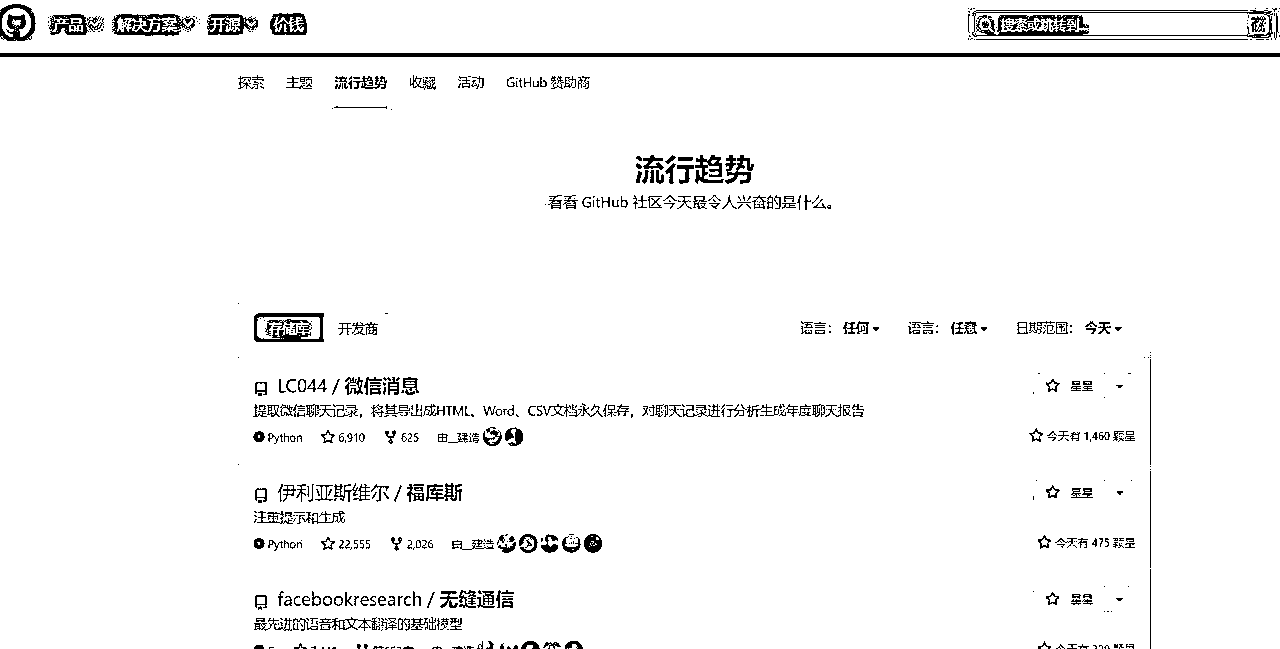Open the 625 forks count of LC044
This screenshot has width=1280, height=649.
(402, 437)
